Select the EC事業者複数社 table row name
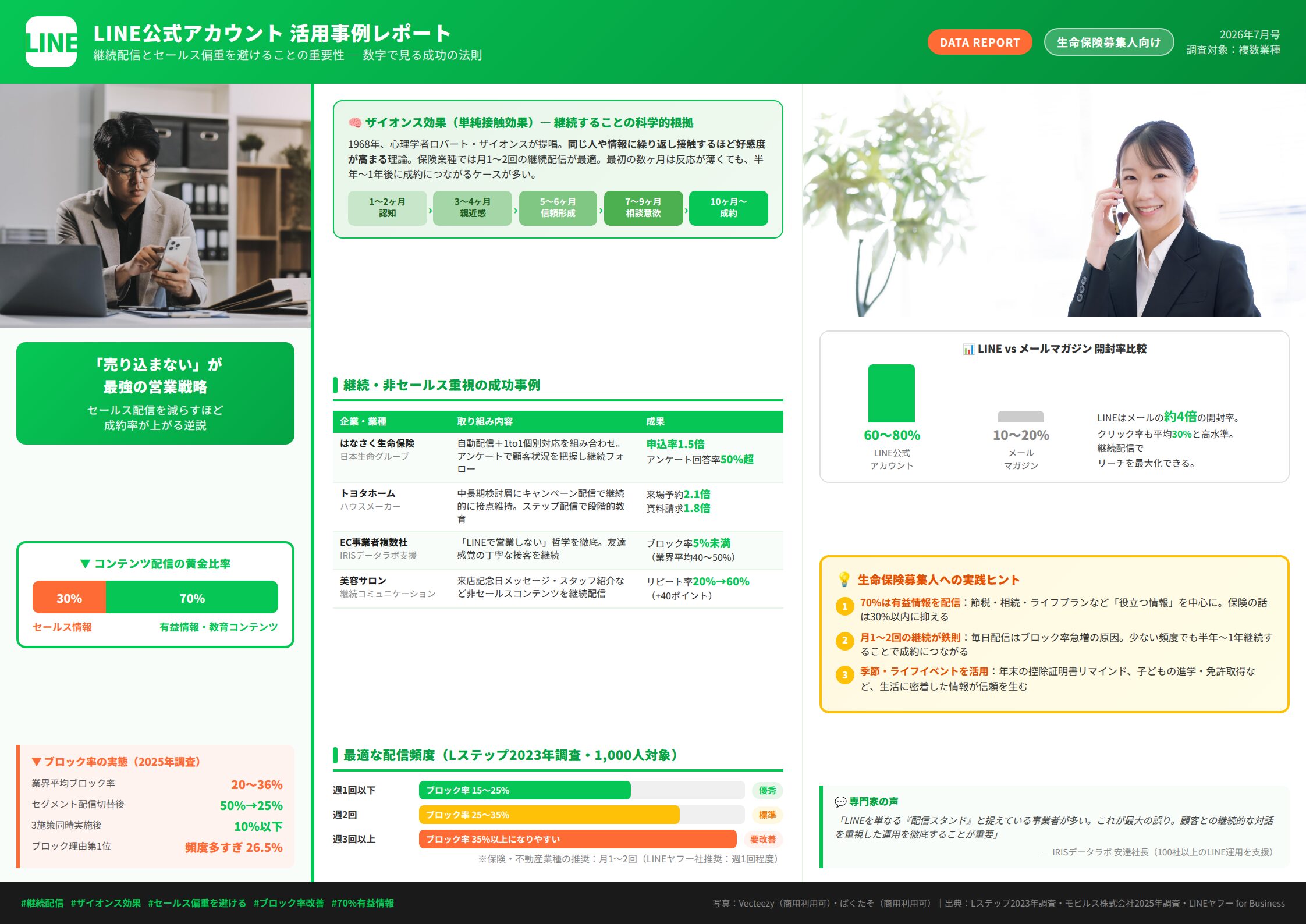 tap(374, 542)
